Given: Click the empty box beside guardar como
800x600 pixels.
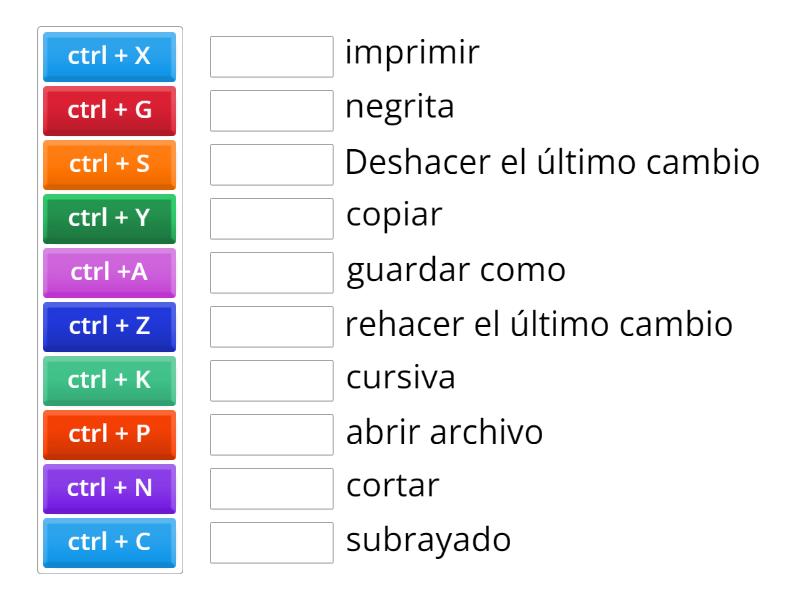Looking at the screenshot, I should (271, 273).
